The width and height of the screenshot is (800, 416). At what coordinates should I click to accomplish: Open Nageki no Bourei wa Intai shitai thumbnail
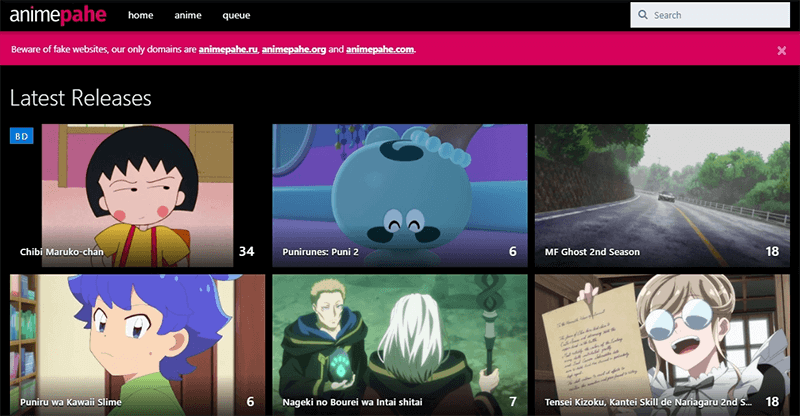pos(400,345)
